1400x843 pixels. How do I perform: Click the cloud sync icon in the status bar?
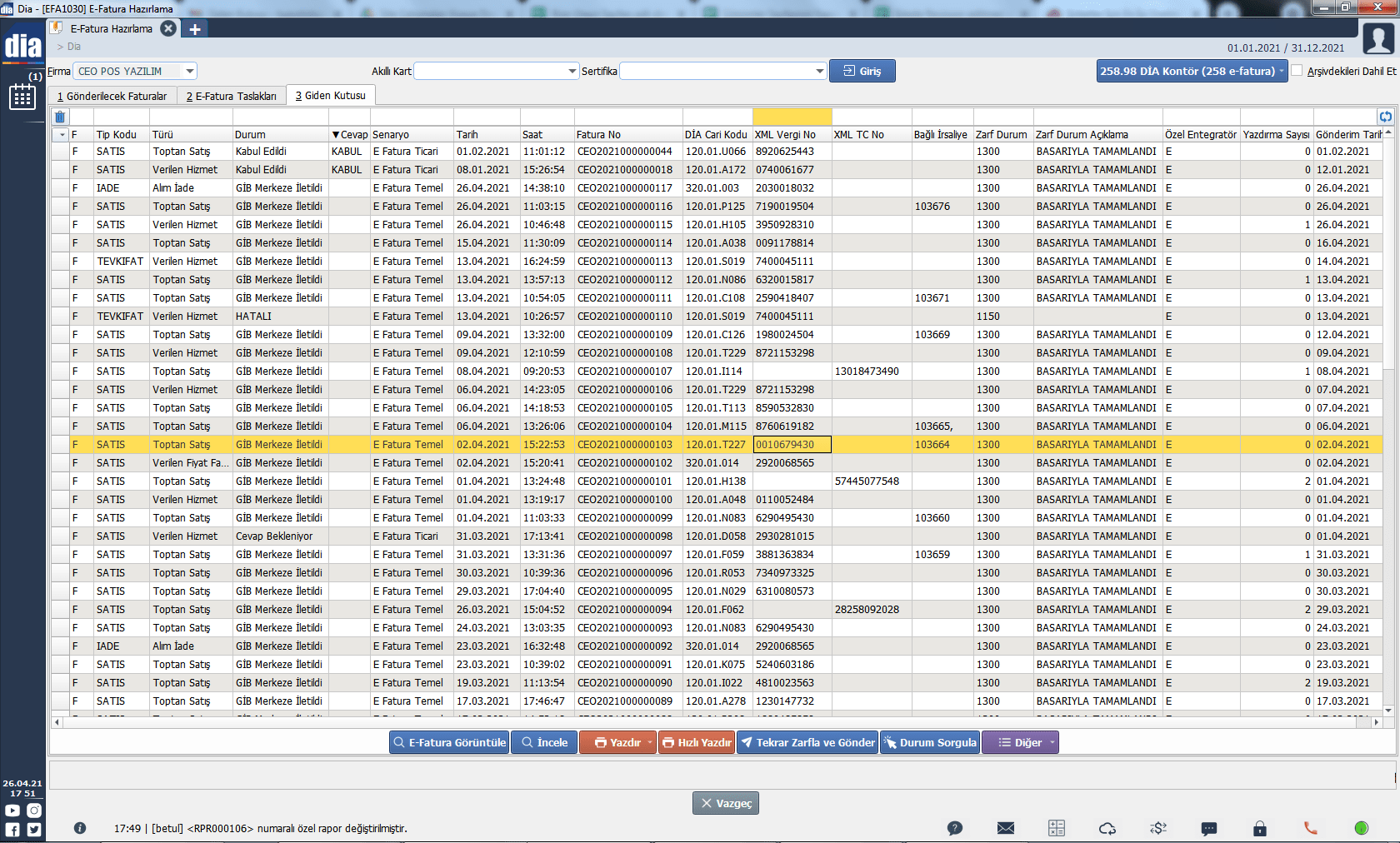(x=1107, y=828)
